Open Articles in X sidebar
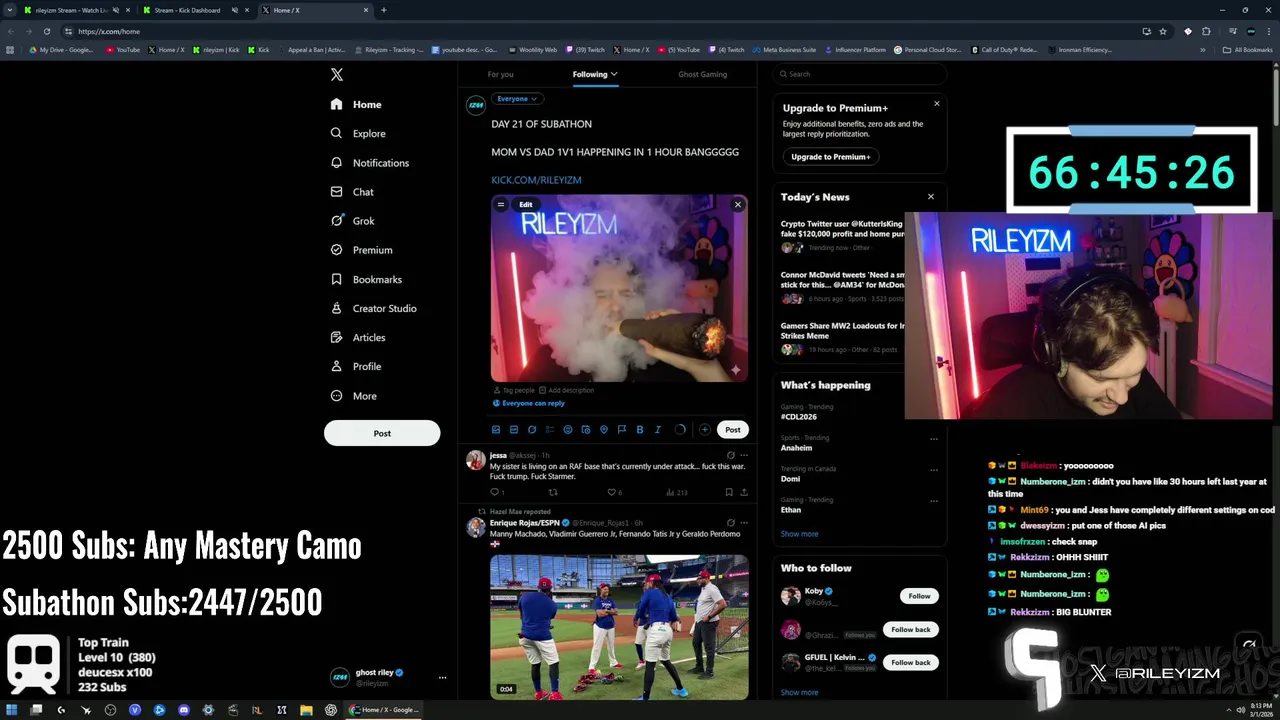The width and height of the screenshot is (1280, 720). click(x=357, y=338)
